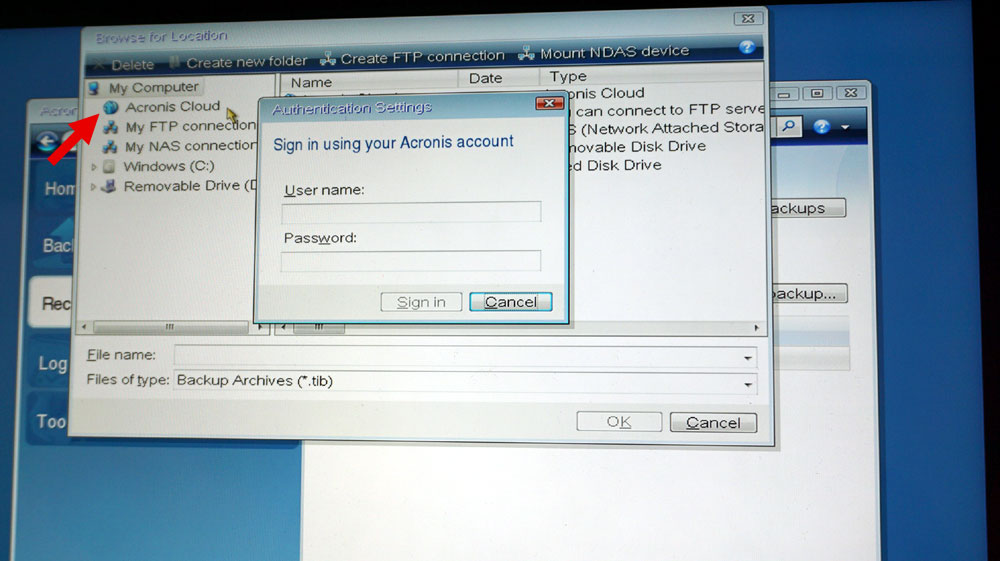Click the Removable Drive icon in tree
This screenshot has width=1000, height=561.
(109, 186)
